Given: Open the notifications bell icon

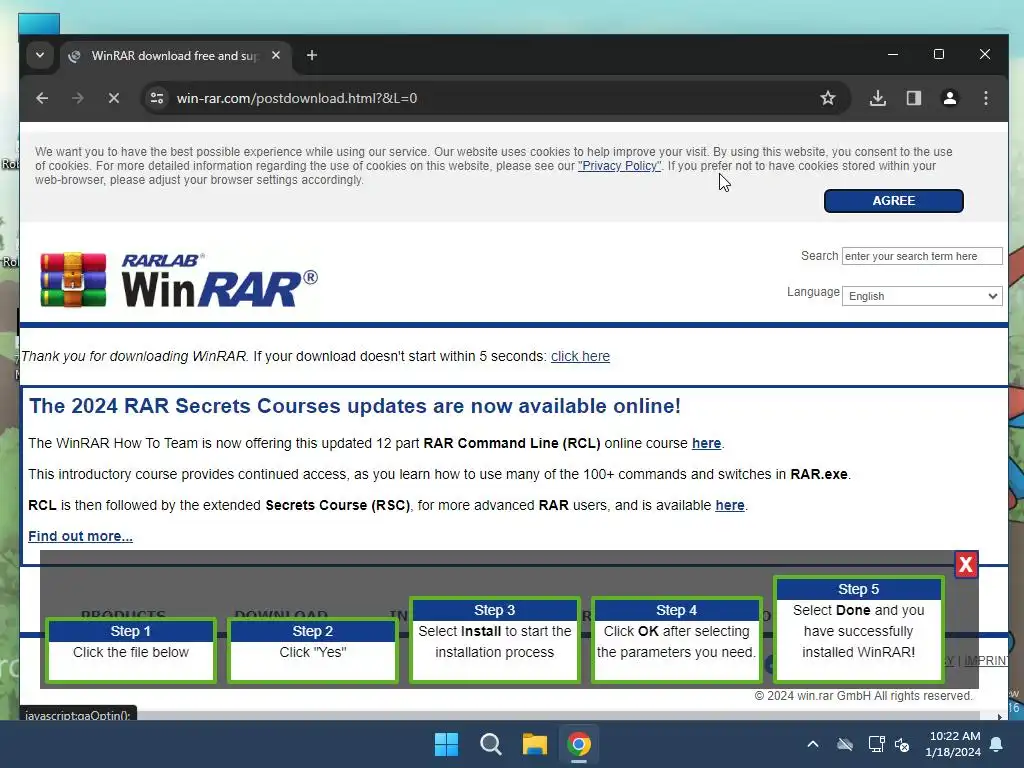Looking at the screenshot, I should tap(997, 744).
